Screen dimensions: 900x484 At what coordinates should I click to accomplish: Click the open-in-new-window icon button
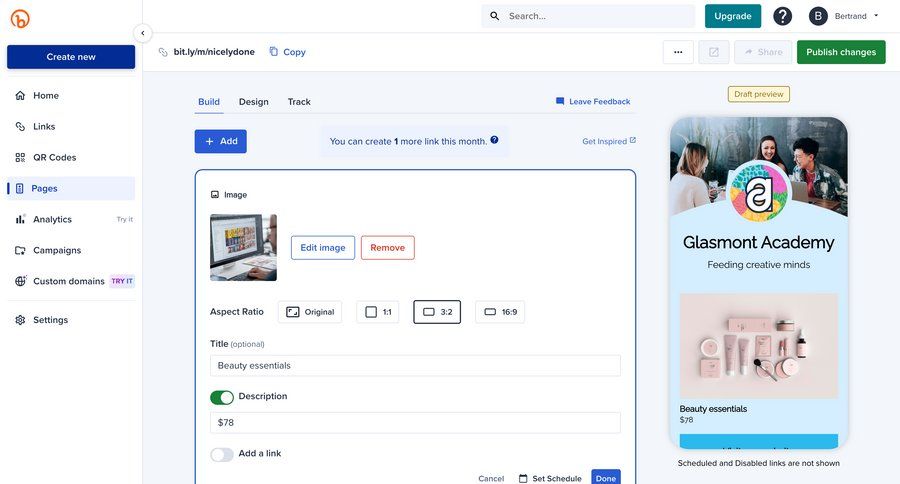point(713,52)
